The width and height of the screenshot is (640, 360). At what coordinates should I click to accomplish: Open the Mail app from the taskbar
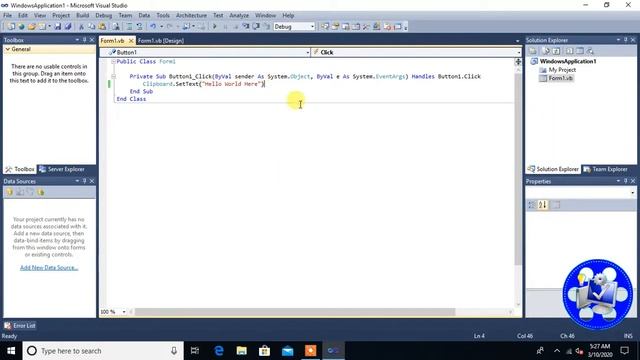click(x=287, y=351)
